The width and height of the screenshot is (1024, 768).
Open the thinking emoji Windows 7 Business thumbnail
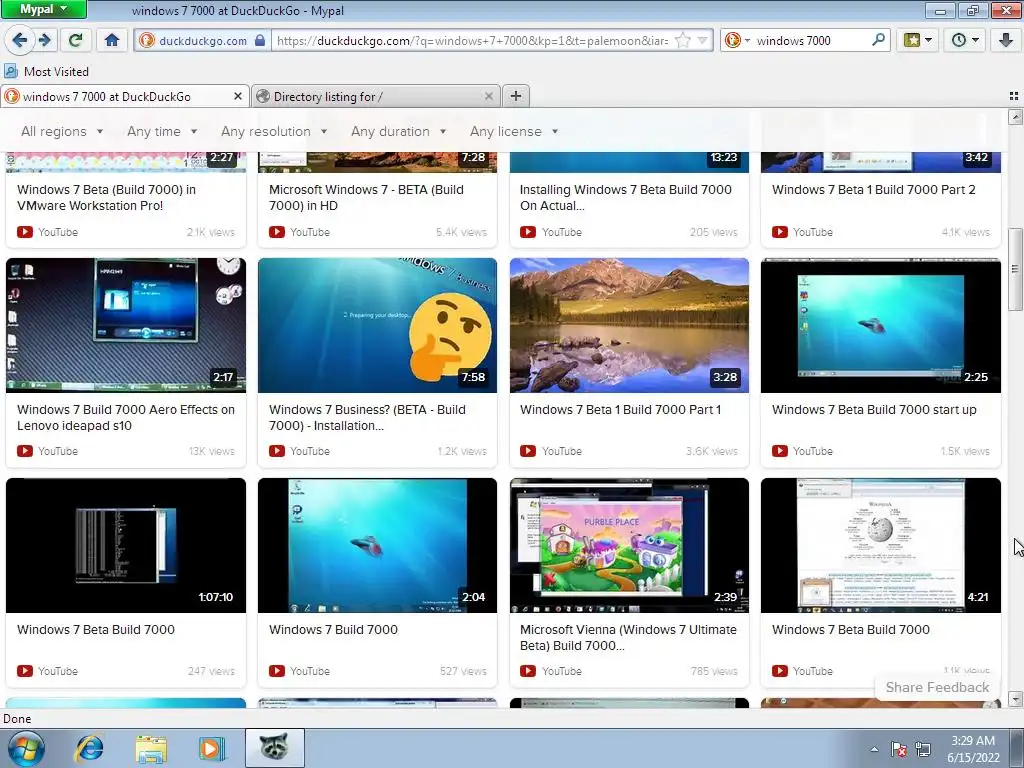point(377,325)
